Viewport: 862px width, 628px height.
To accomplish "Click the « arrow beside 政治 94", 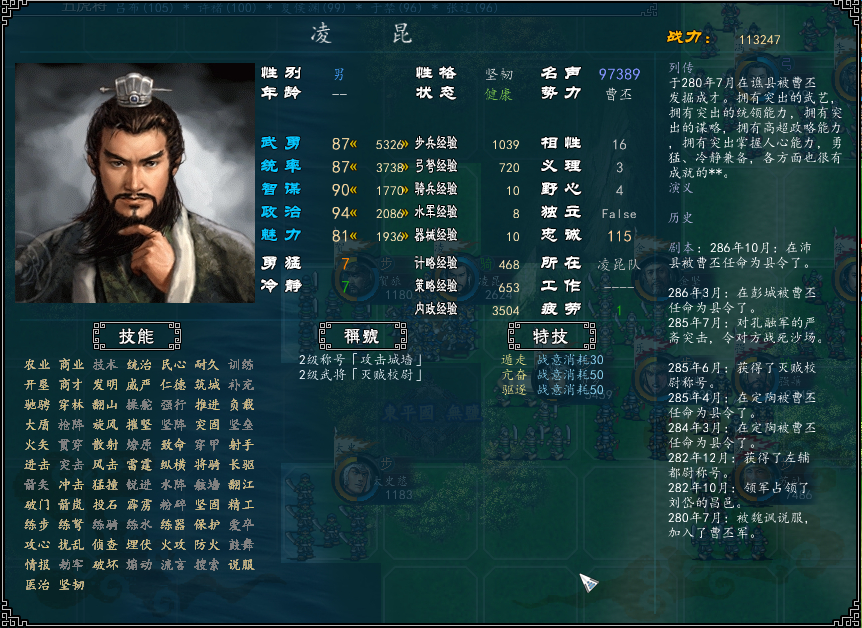I will [353, 212].
